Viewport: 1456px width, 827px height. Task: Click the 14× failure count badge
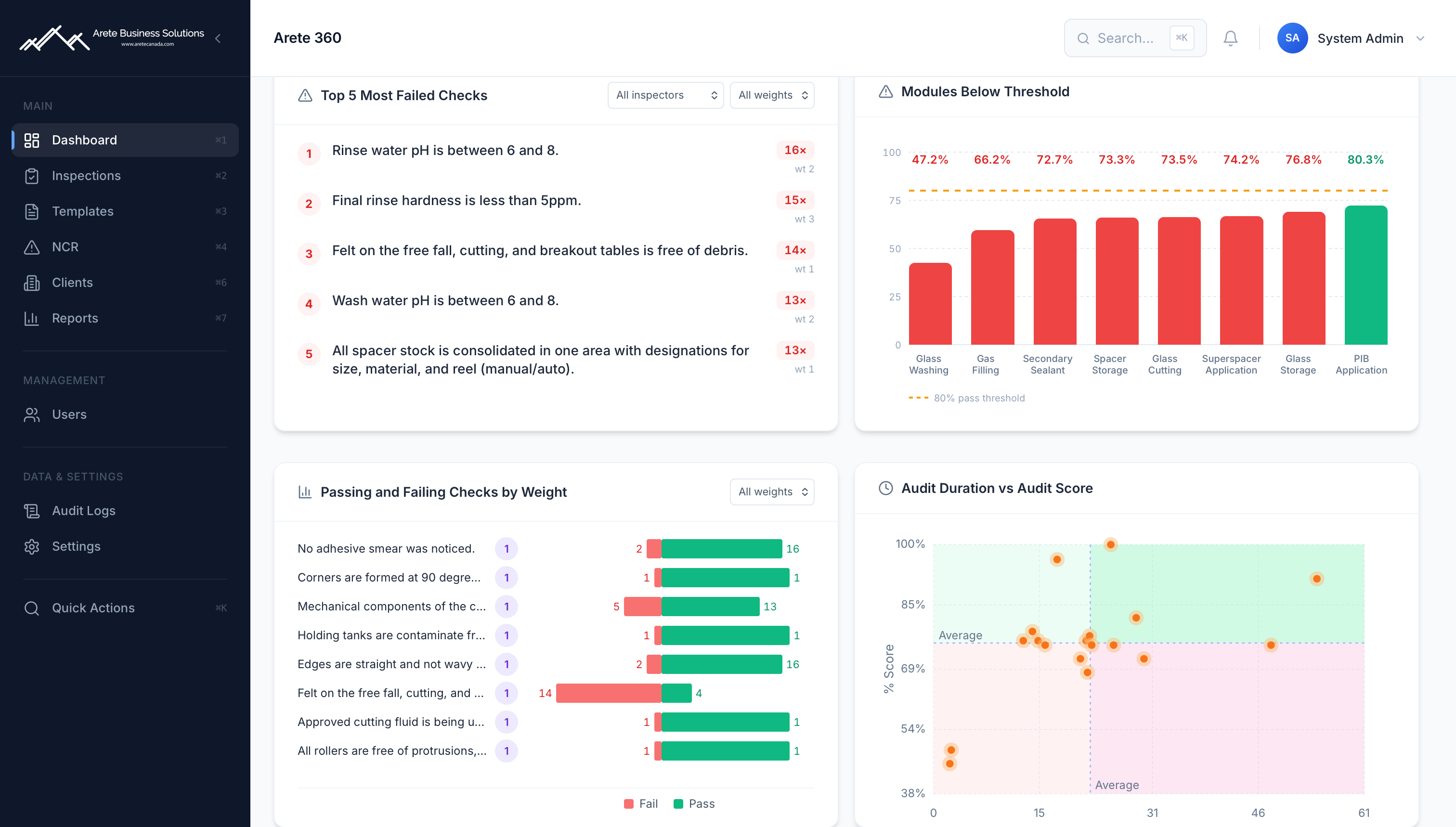pos(795,250)
